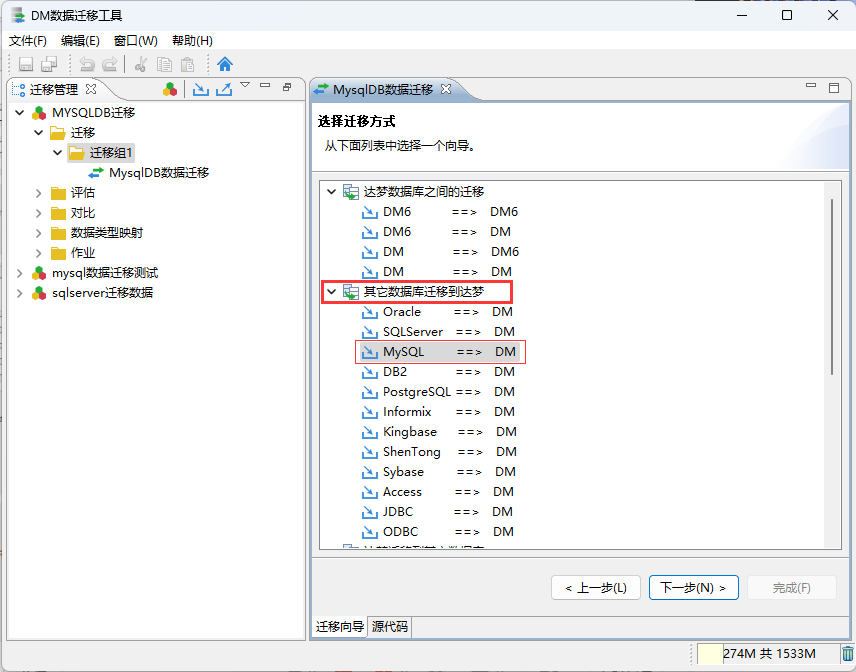Click the 下一步(N) button
Image resolution: width=856 pixels, height=672 pixels.
click(693, 588)
